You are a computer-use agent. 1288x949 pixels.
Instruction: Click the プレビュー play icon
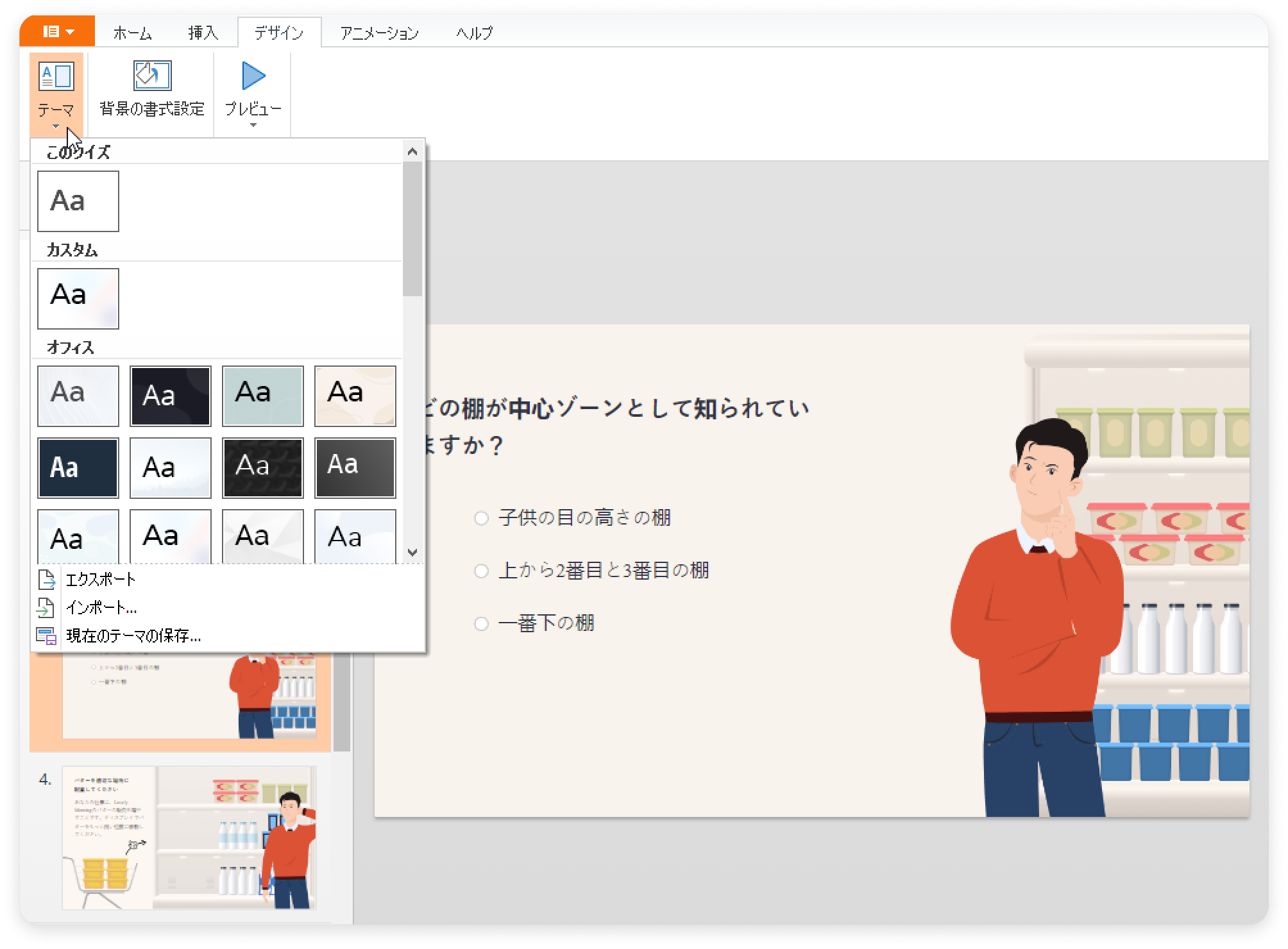pos(253,76)
